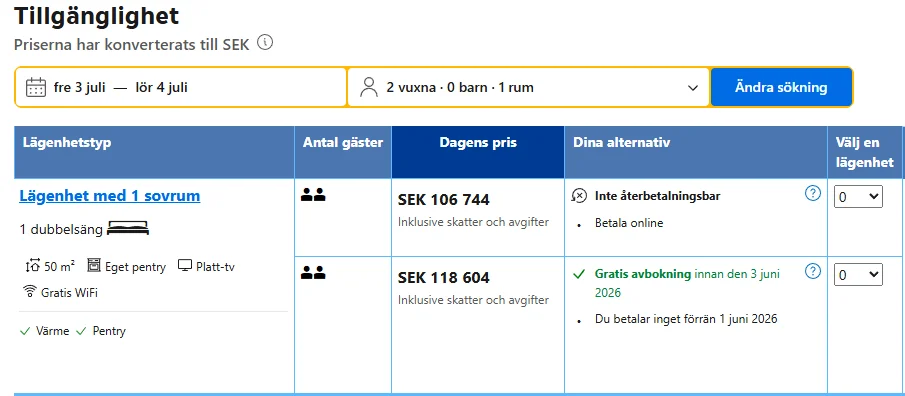Click help icon for Gratis avbokning option
The height and width of the screenshot is (396, 905).
[x=813, y=271]
